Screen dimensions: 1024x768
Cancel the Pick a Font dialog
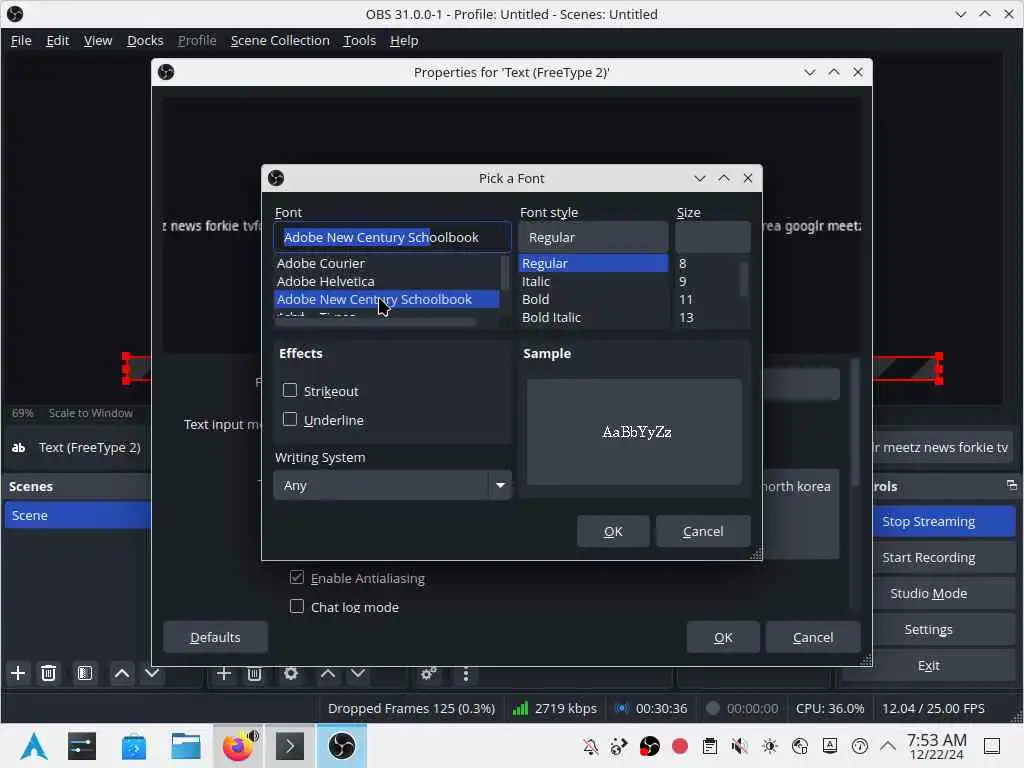point(703,532)
